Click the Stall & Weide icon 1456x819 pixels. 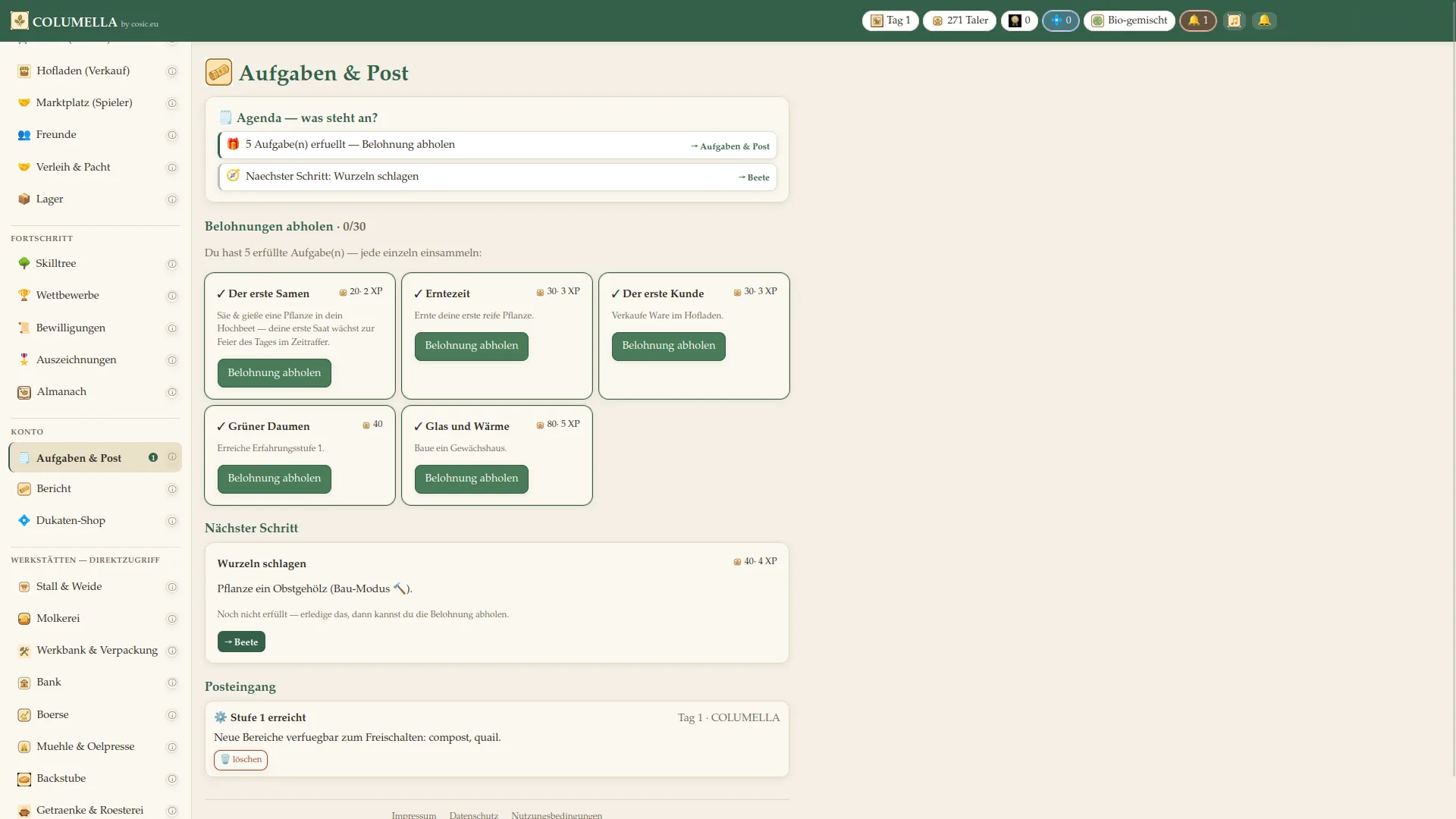click(x=24, y=587)
